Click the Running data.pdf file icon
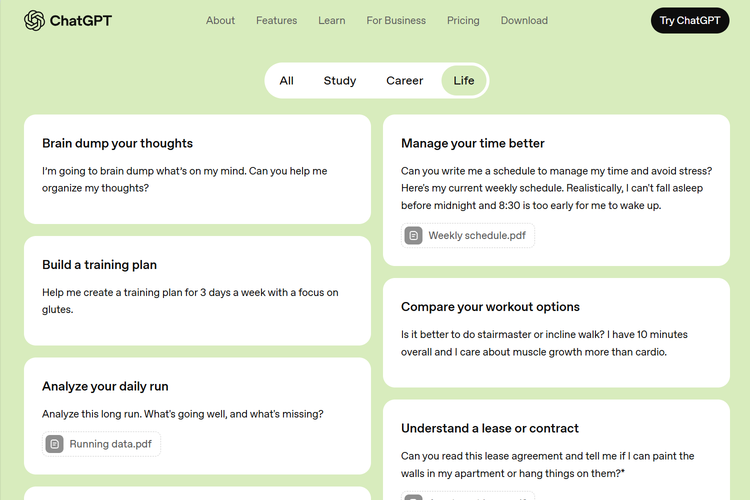Image resolution: width=750 pixels, height=500 pixels. click(x=54, y=444)
